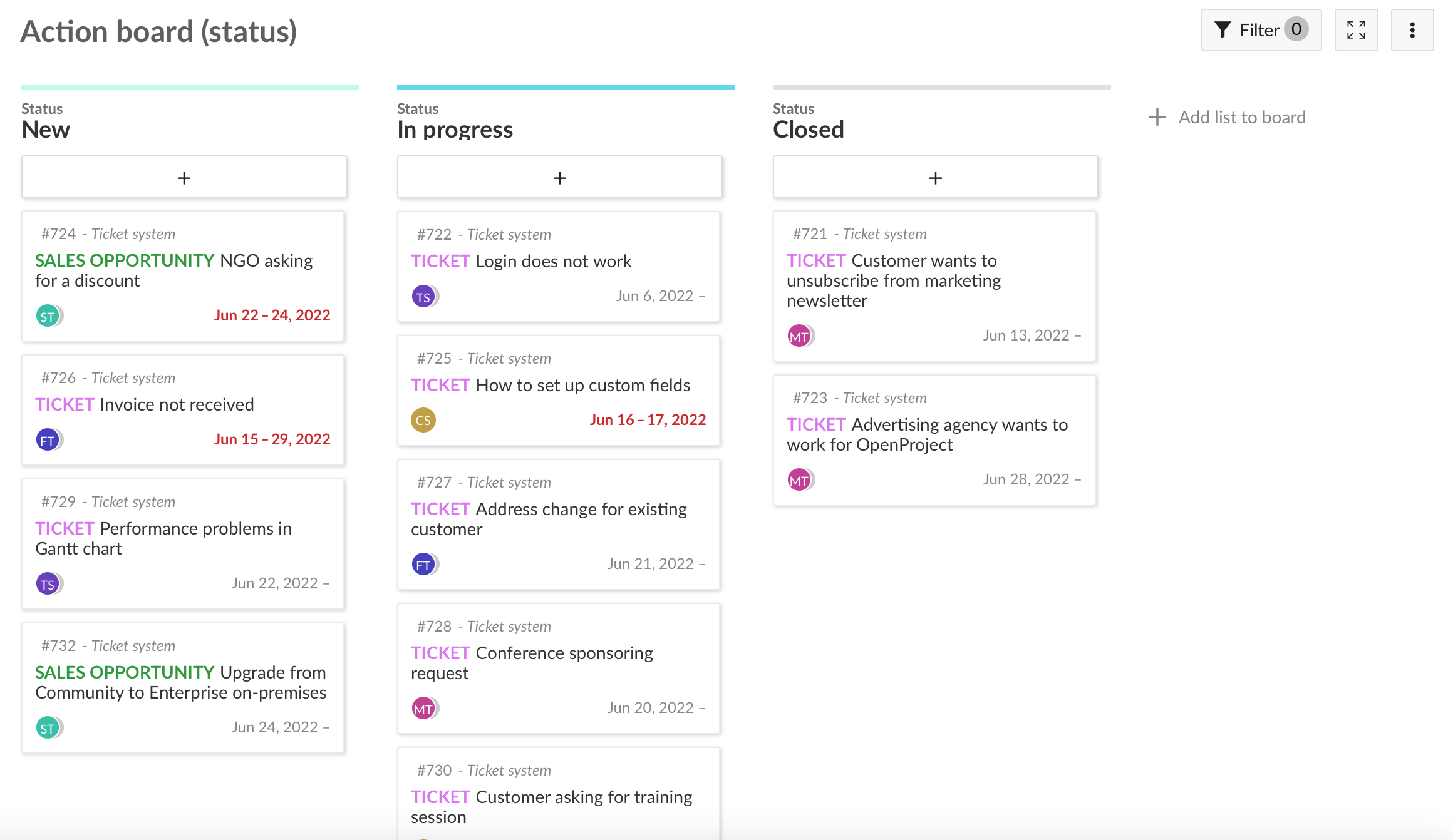Click the plus icon in Closed column

[x=934, y=178]
